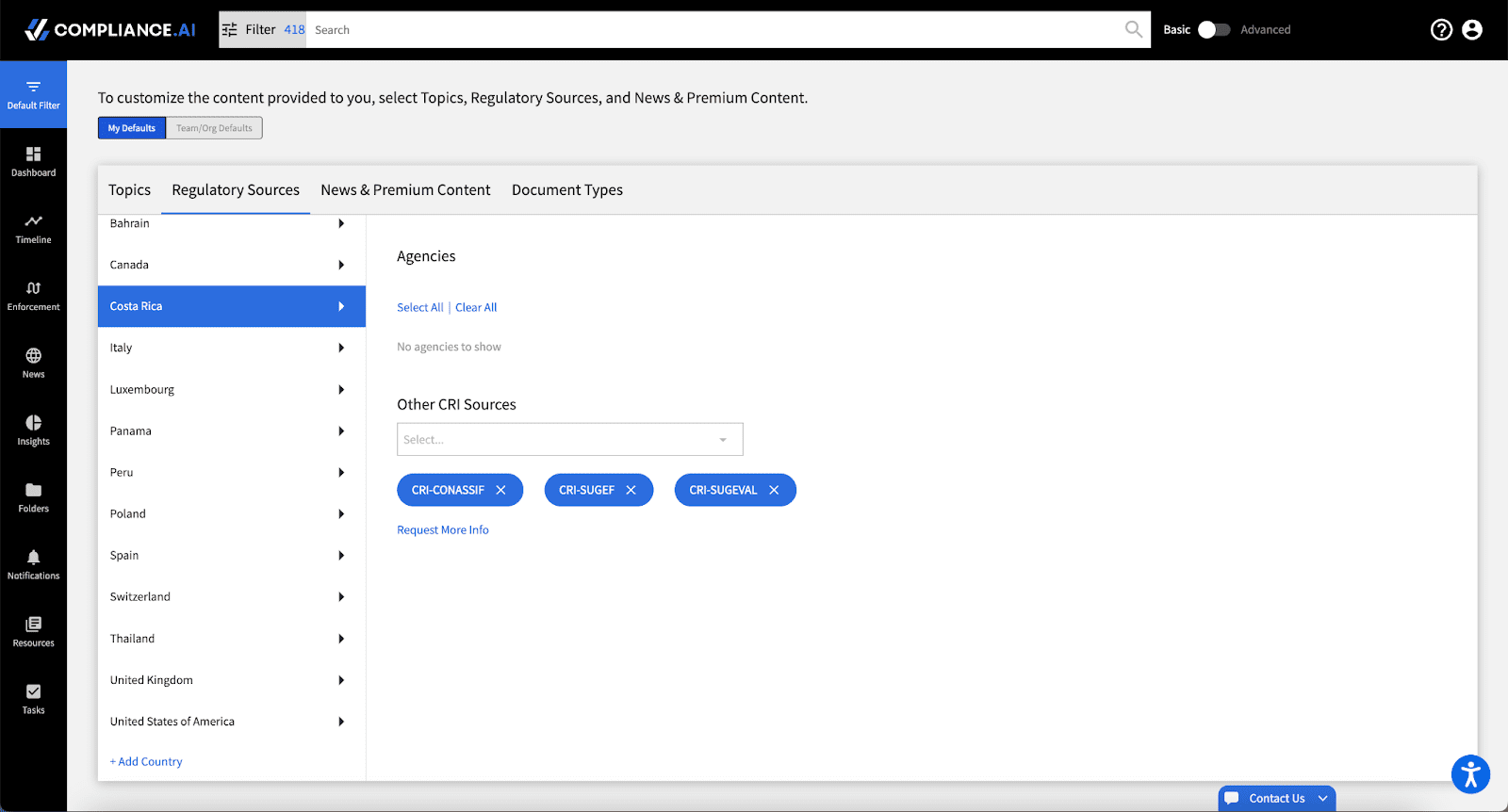Expand the Canada country arrow
The image size is (1508, 812).
click(x=341, y=265)
